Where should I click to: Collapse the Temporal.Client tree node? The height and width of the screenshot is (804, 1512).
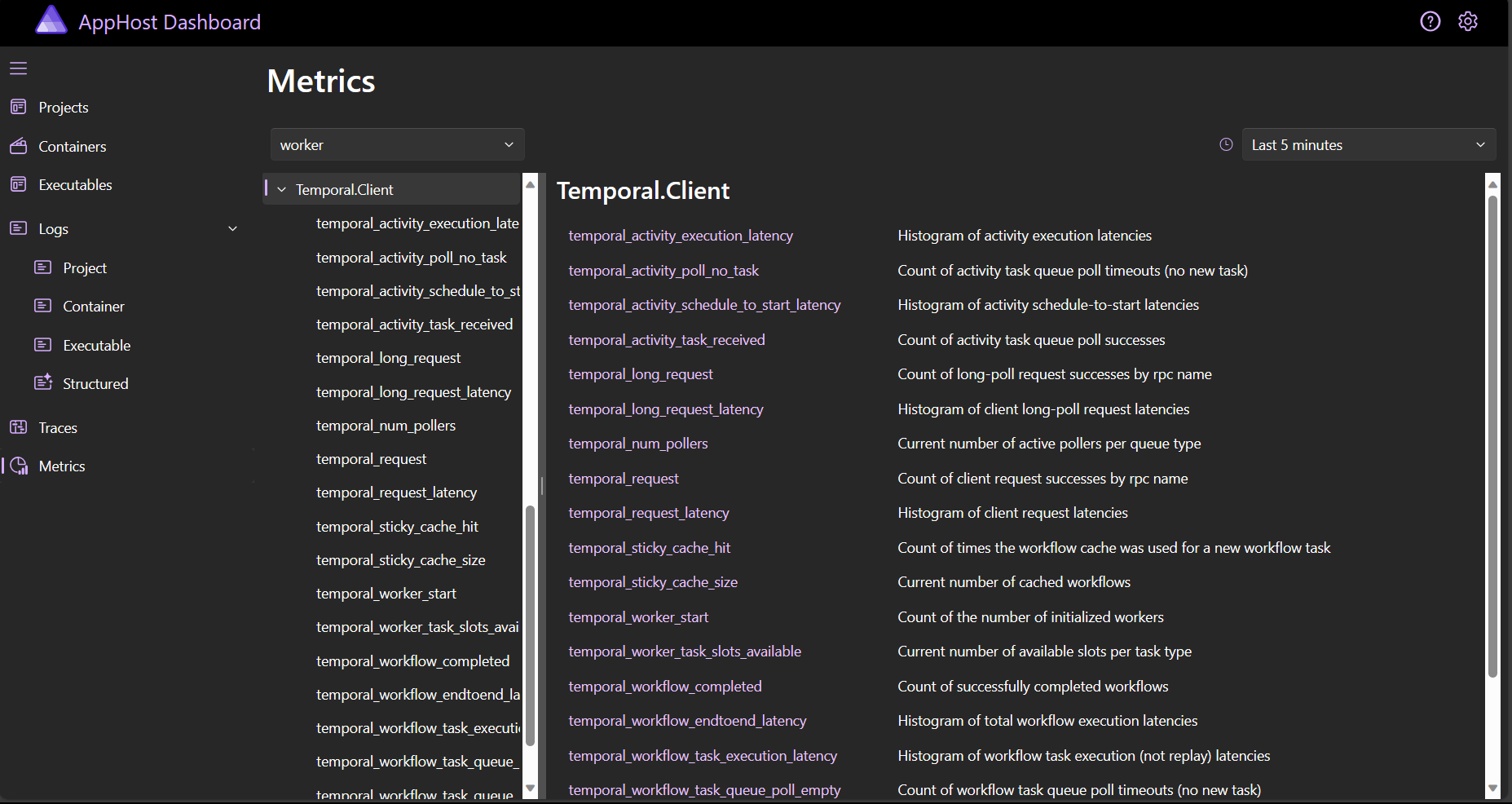pyautogui.click(x=281, y=190)
